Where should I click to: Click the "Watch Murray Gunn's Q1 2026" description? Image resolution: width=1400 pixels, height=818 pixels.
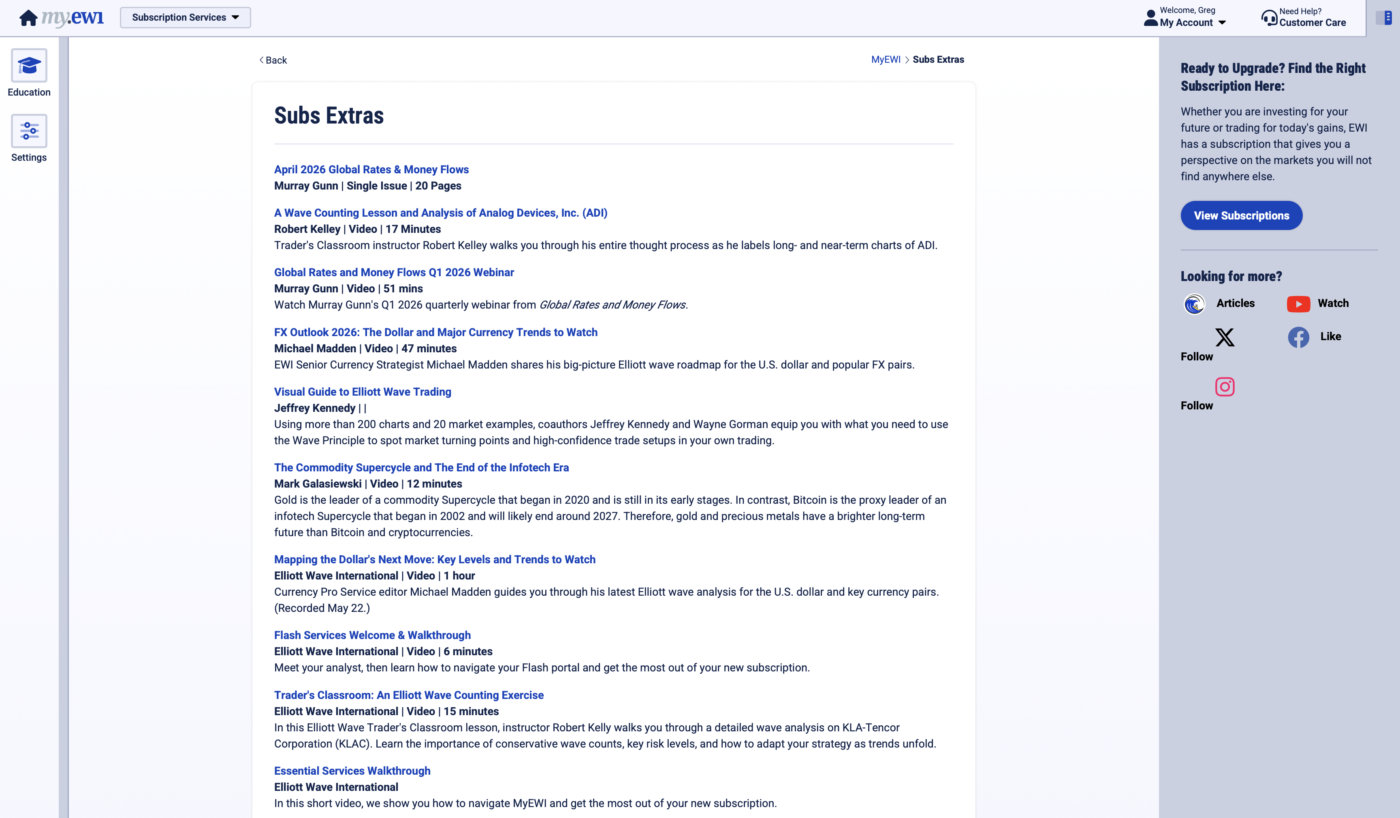tap(481, 305)
